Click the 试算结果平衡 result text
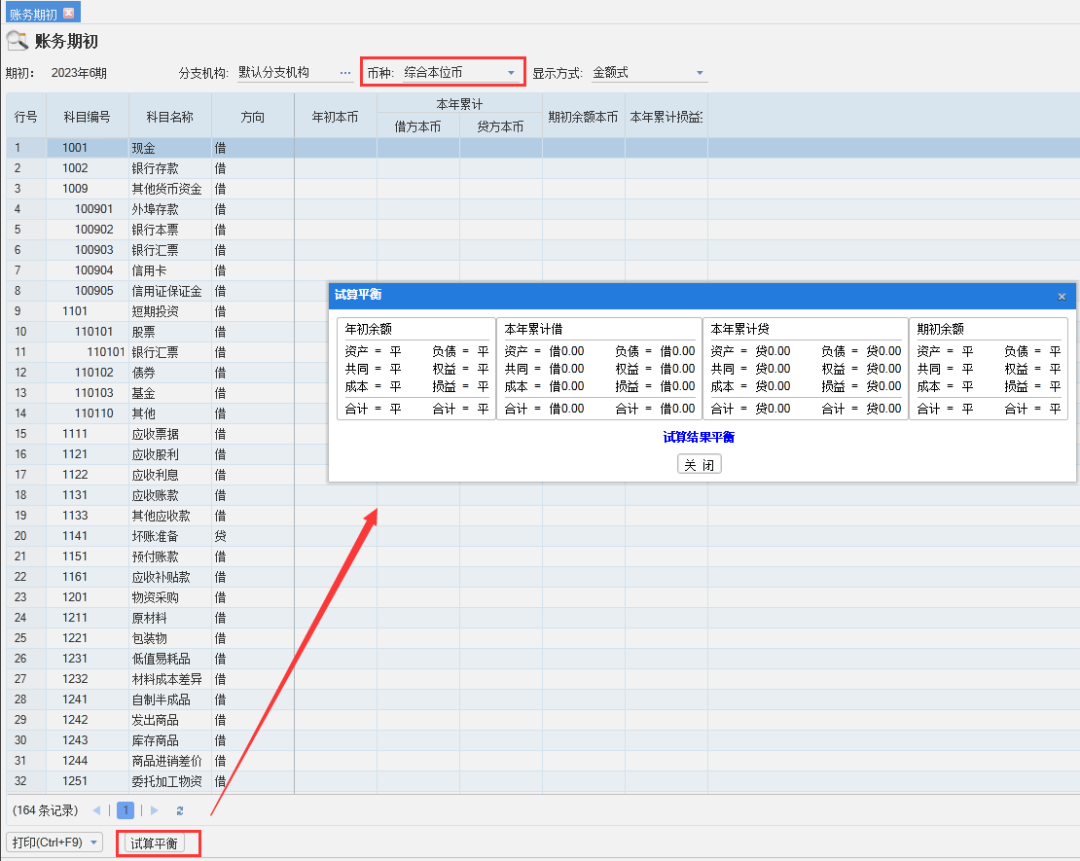 click(x=698, y=437)
